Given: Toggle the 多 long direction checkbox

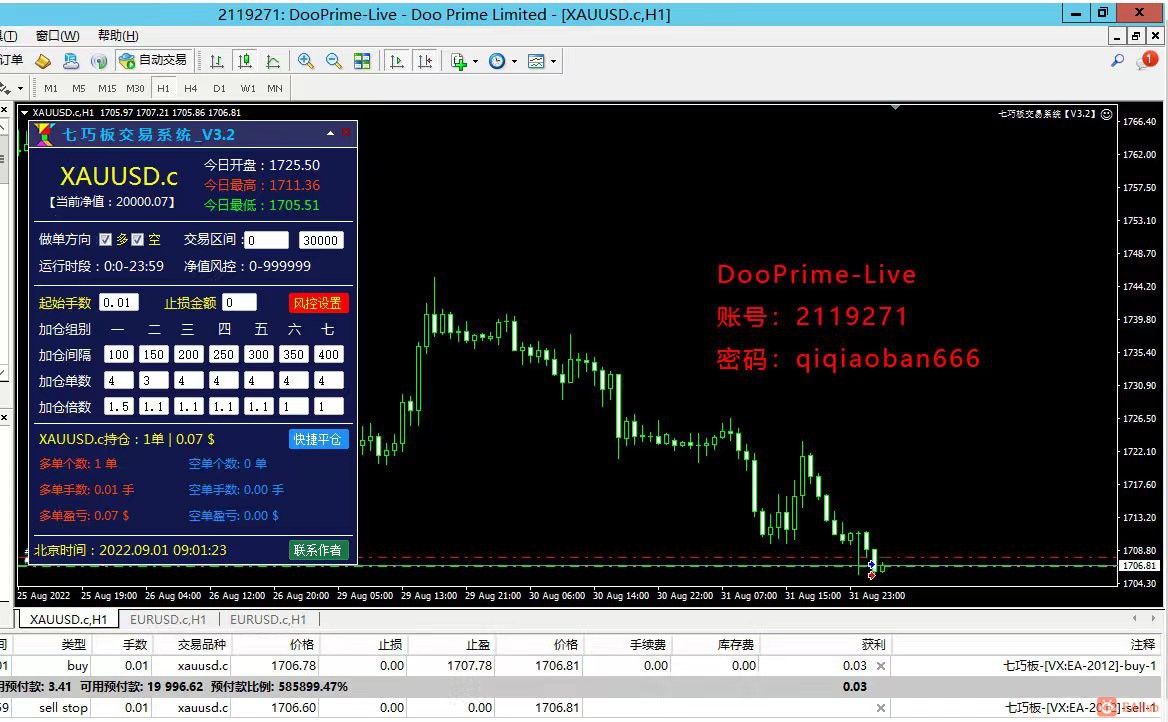Looking at the screenshot, I should point(106,239).
